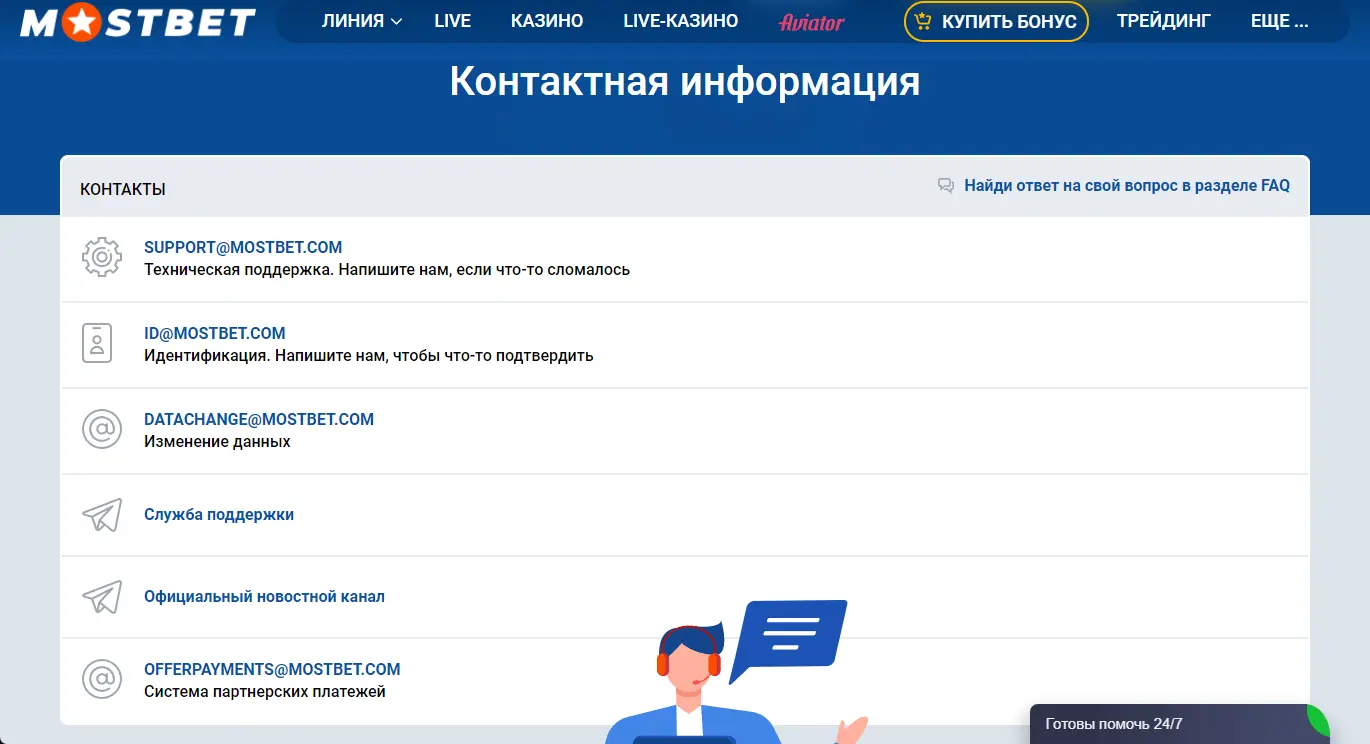
Task: Click the SUPPORT@MOSTBET.COM email link
Action: pos(243,247)
